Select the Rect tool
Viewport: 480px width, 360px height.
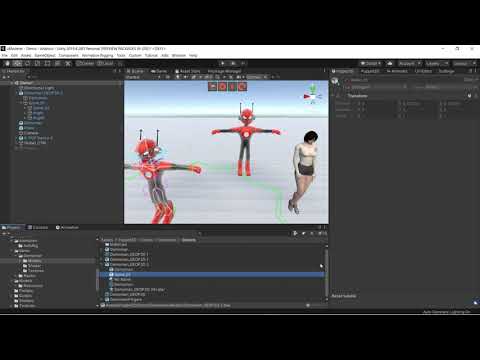[47, 63]
